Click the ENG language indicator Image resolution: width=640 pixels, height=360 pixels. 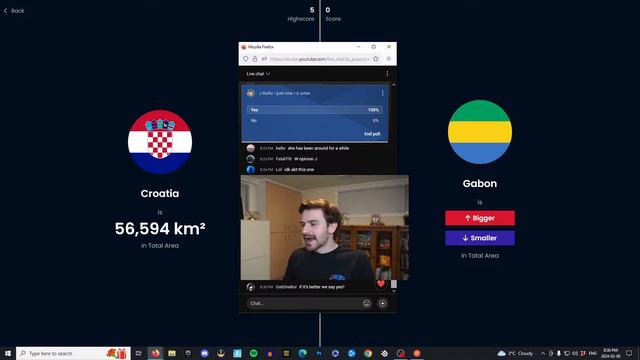[x=593, y=353]
